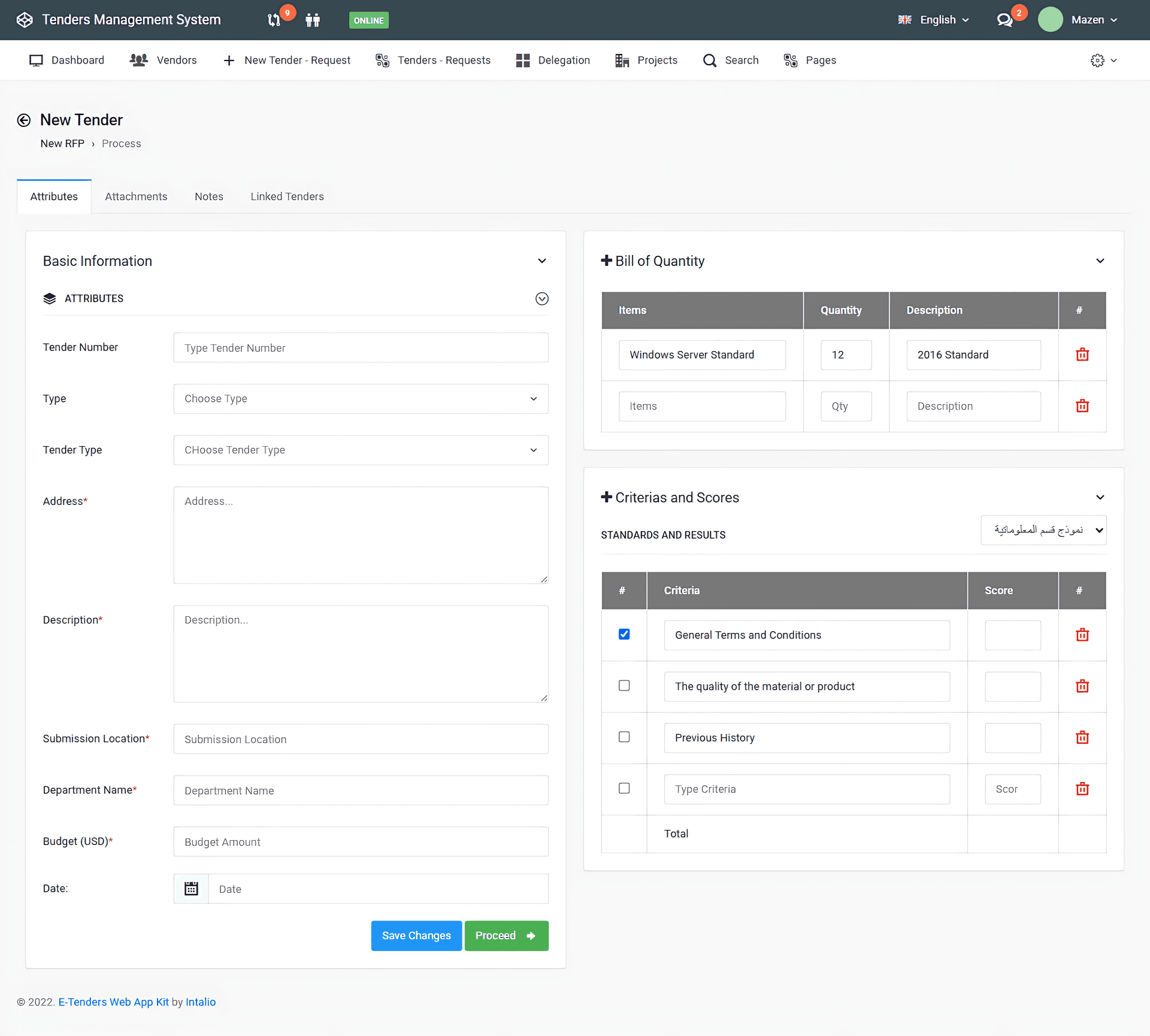Open the calendar icon for Date
Screen dimensions: 1150x1036
191,889
